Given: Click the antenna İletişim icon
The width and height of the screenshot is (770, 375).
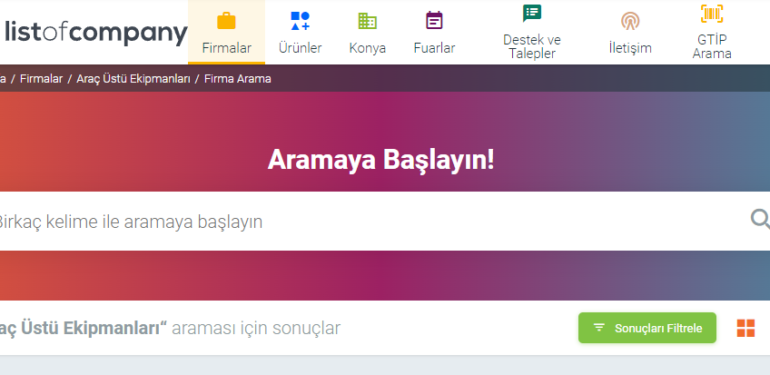Looking at the screenshot, I should pos(630,21).
